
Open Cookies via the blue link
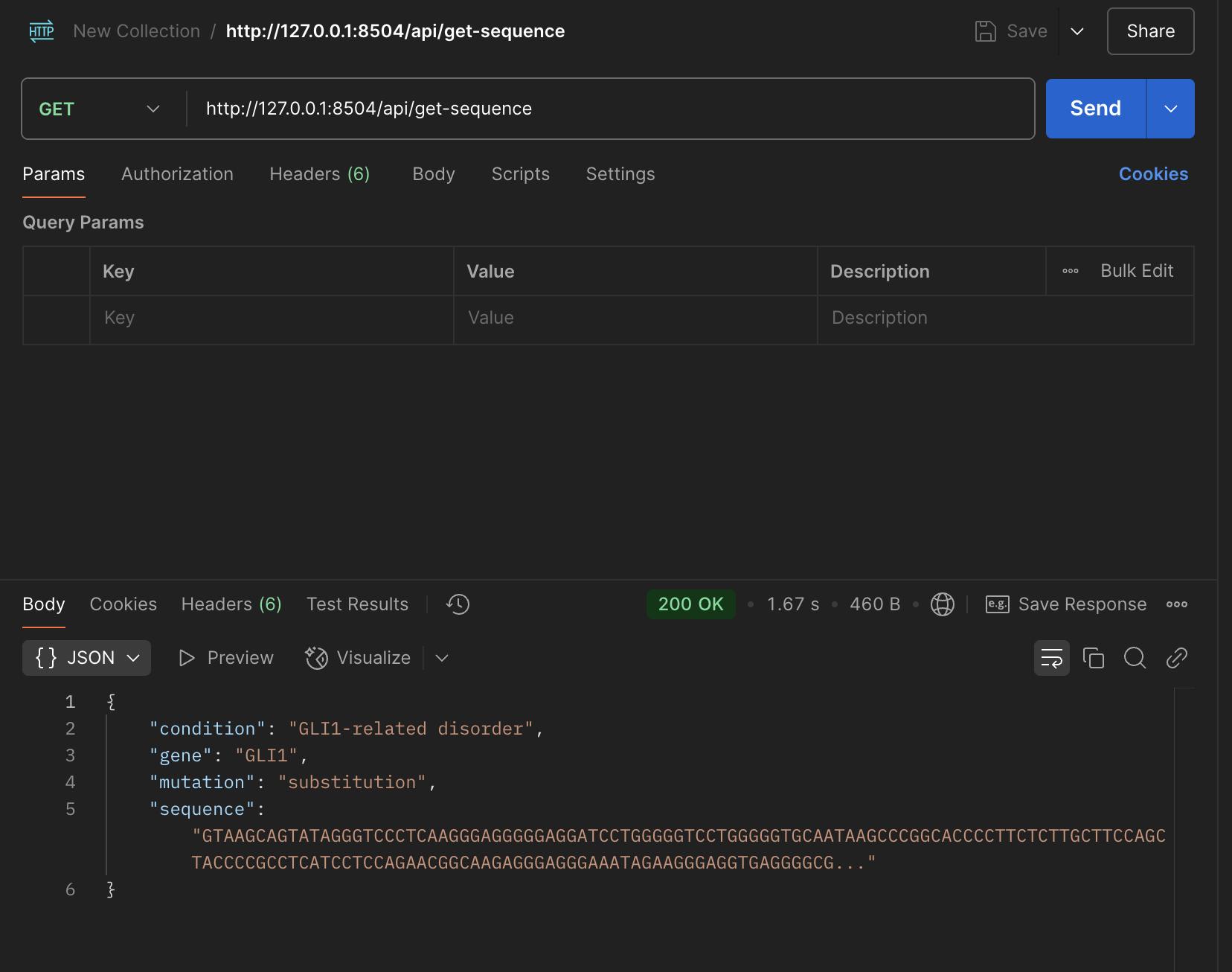[1152, 174]
